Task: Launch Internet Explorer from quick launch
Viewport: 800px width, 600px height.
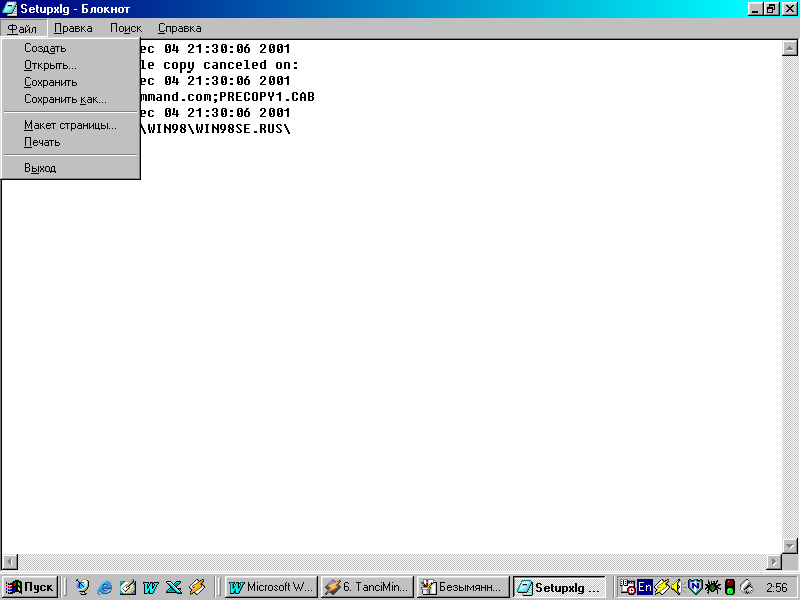Action: click(x=105, y=587)
